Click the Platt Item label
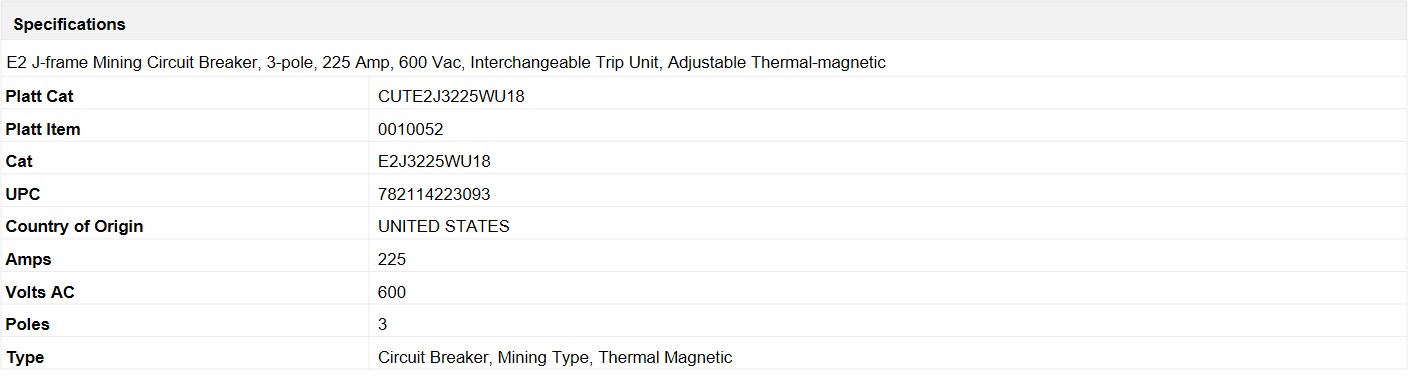This screenshot has height=377, width=1408. (x=43, y=129)
